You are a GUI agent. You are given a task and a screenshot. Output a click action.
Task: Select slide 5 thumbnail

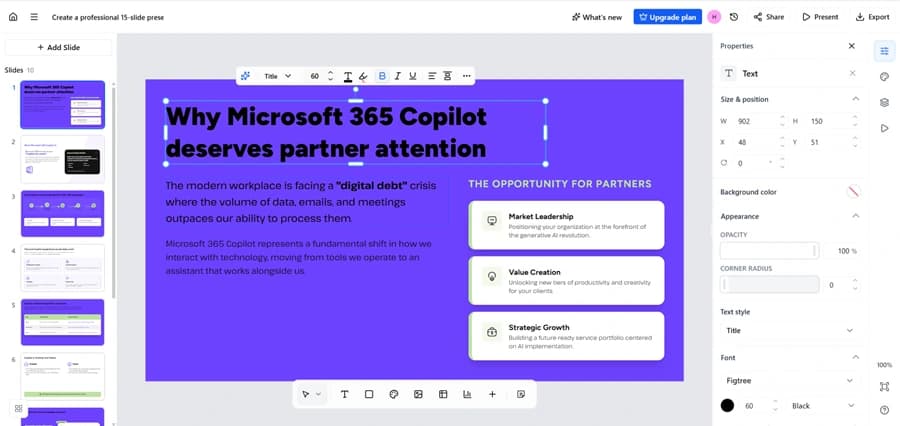click(63, 322)
